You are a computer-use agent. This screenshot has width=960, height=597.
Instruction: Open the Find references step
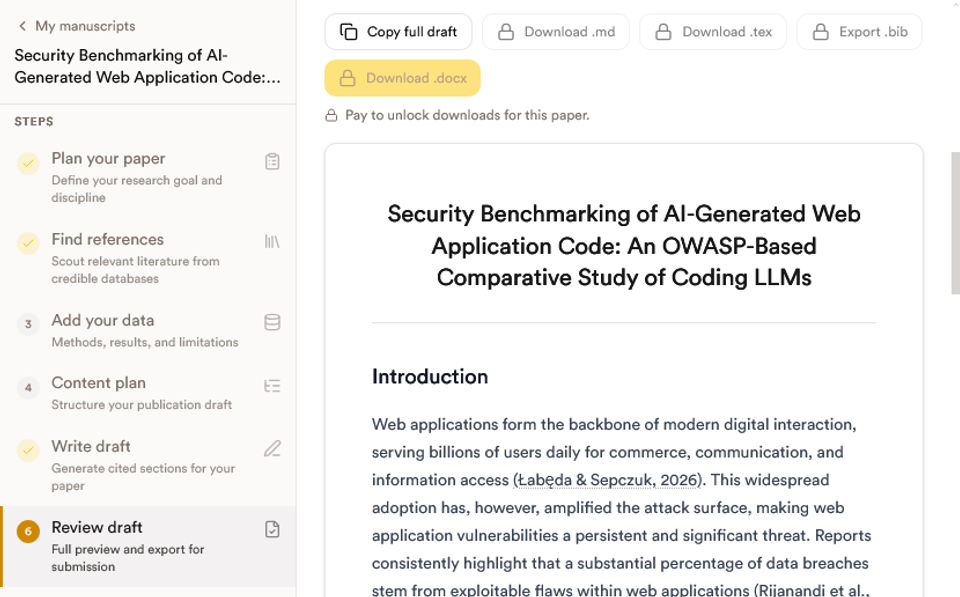pos(148,258)
